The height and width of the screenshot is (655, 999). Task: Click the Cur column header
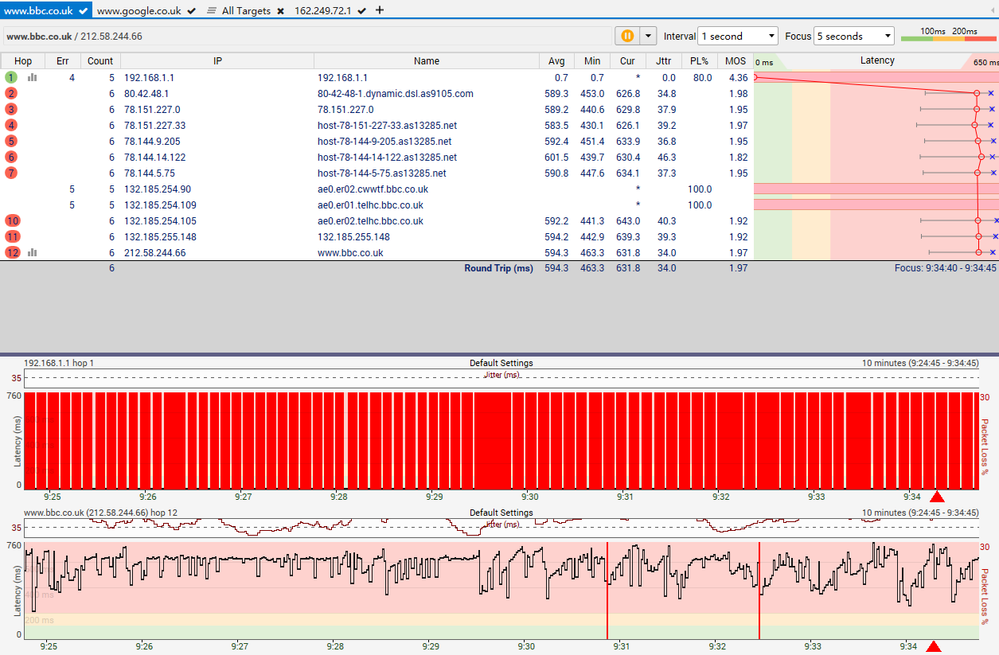click(x=628, y=61)
